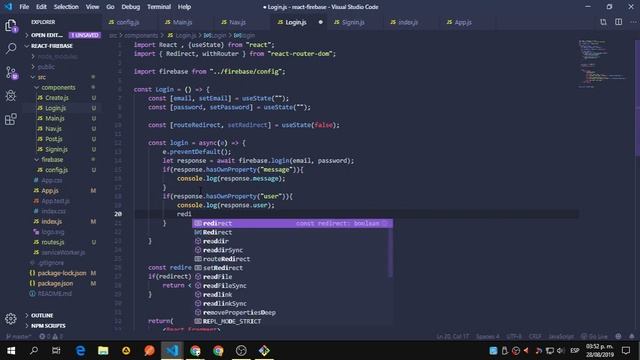Open the Source Control view
This screenshot has height=360, width=640.
pyautogui.click(x=11, y=73)
